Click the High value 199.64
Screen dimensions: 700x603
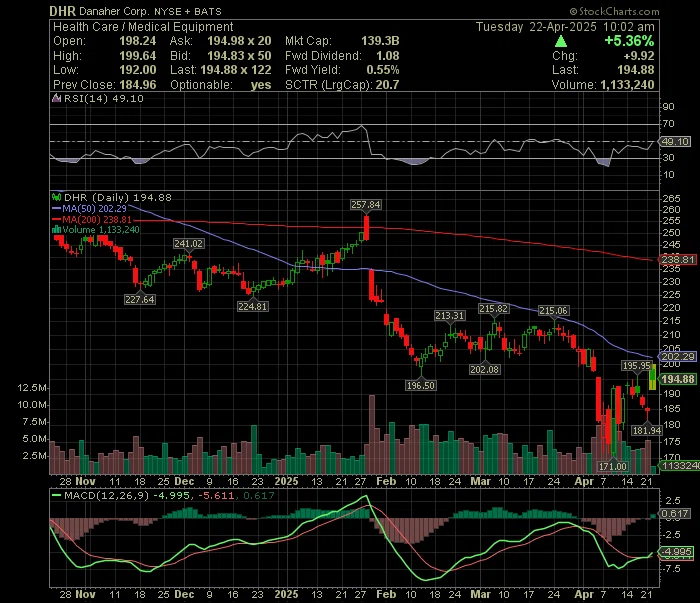(x=138, y=56)
